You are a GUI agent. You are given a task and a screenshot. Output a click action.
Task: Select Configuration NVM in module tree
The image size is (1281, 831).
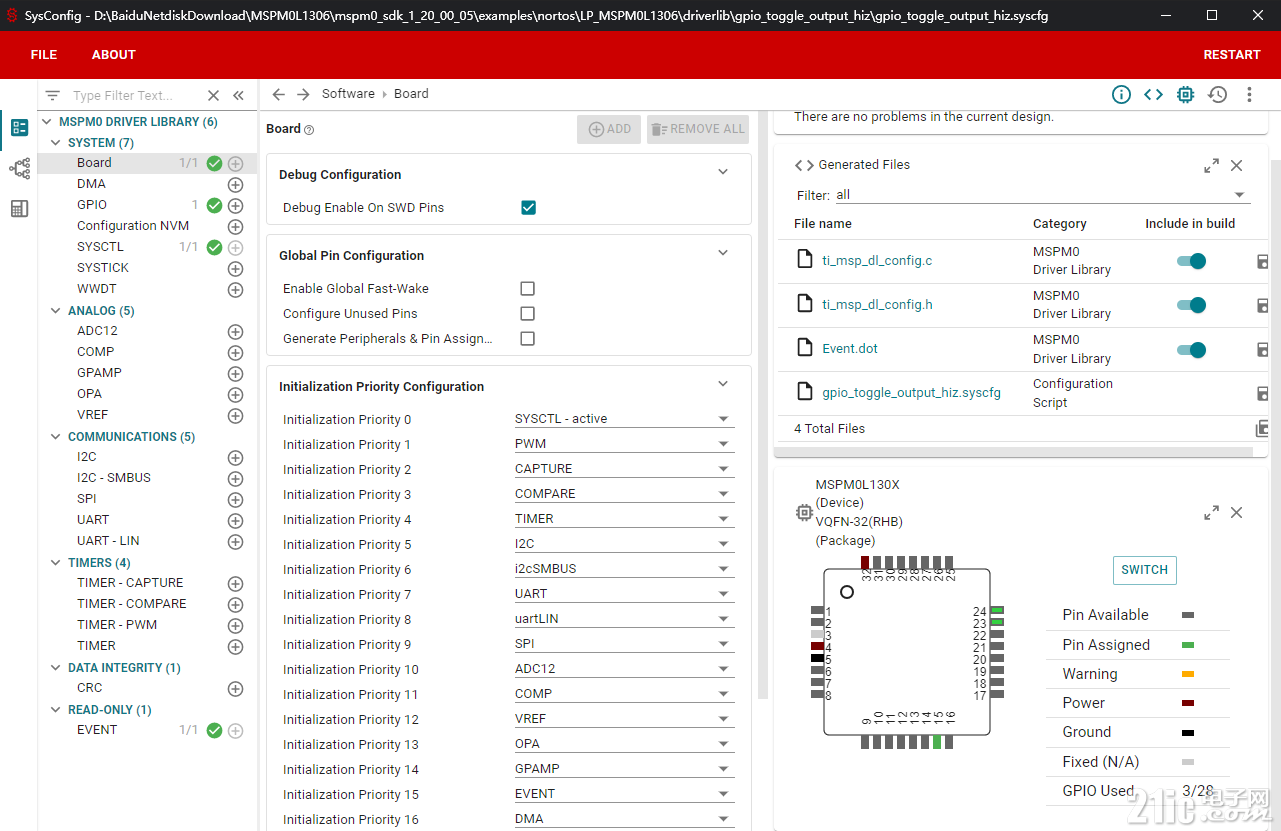[x=133, y=226]
